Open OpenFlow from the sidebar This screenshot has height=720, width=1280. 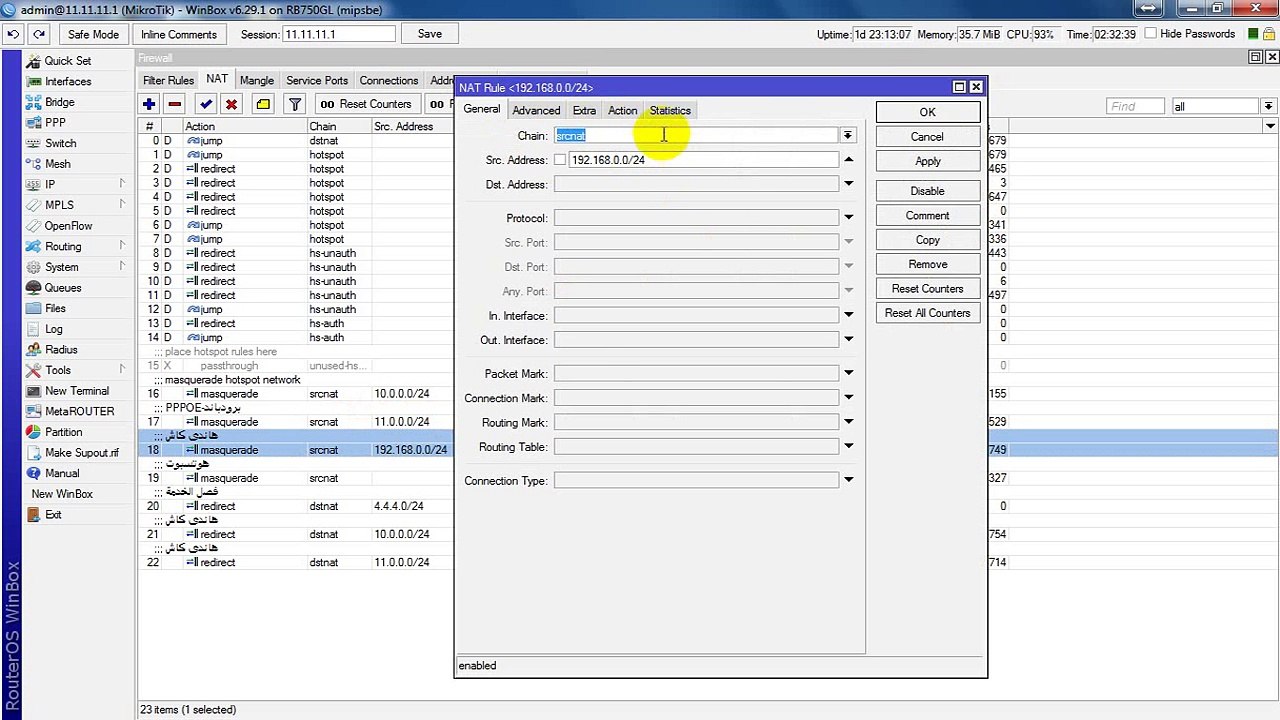pyautogui.click(x=68, y=226)
